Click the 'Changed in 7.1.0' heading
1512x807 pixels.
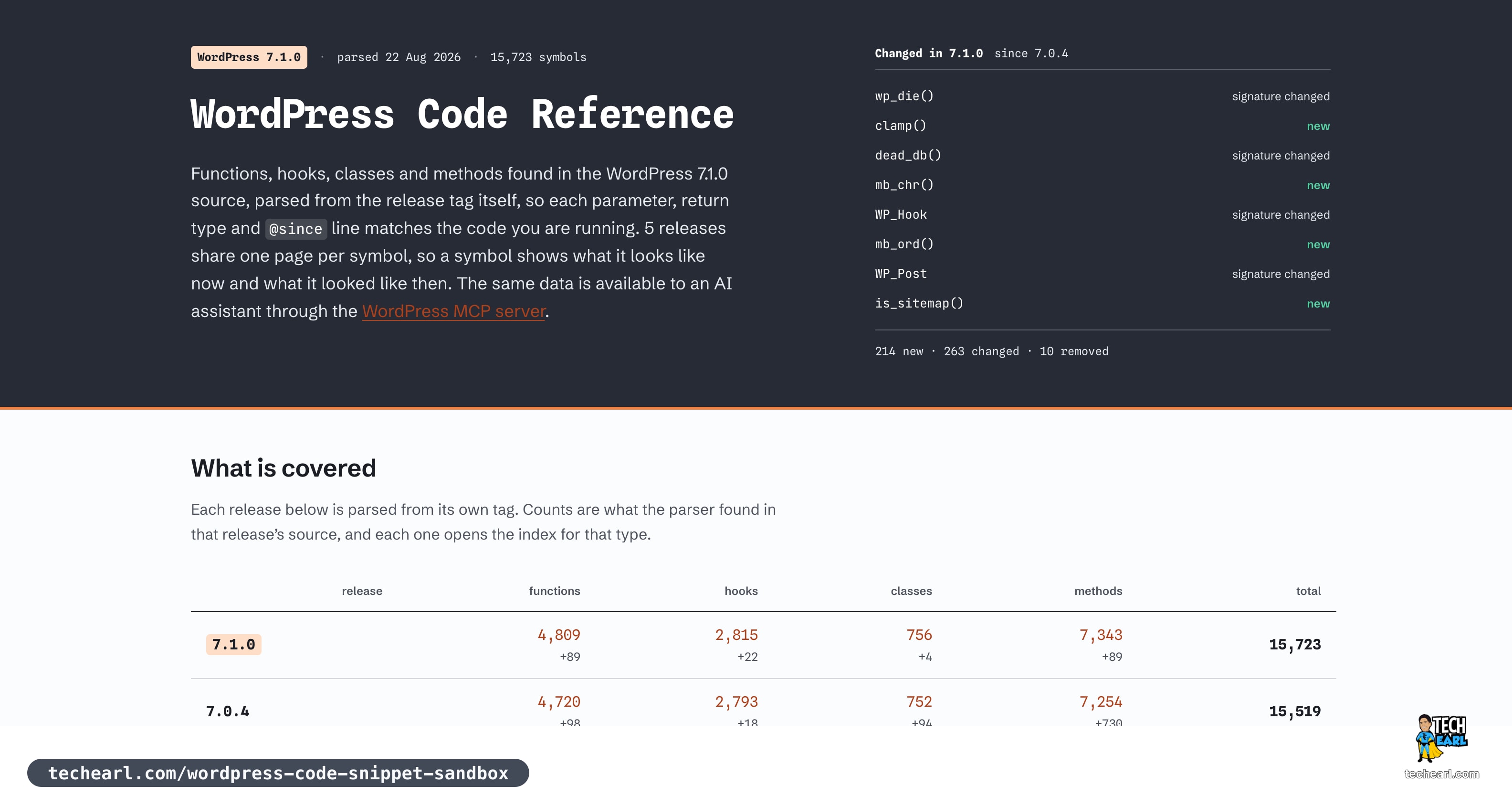coord(929,53)
